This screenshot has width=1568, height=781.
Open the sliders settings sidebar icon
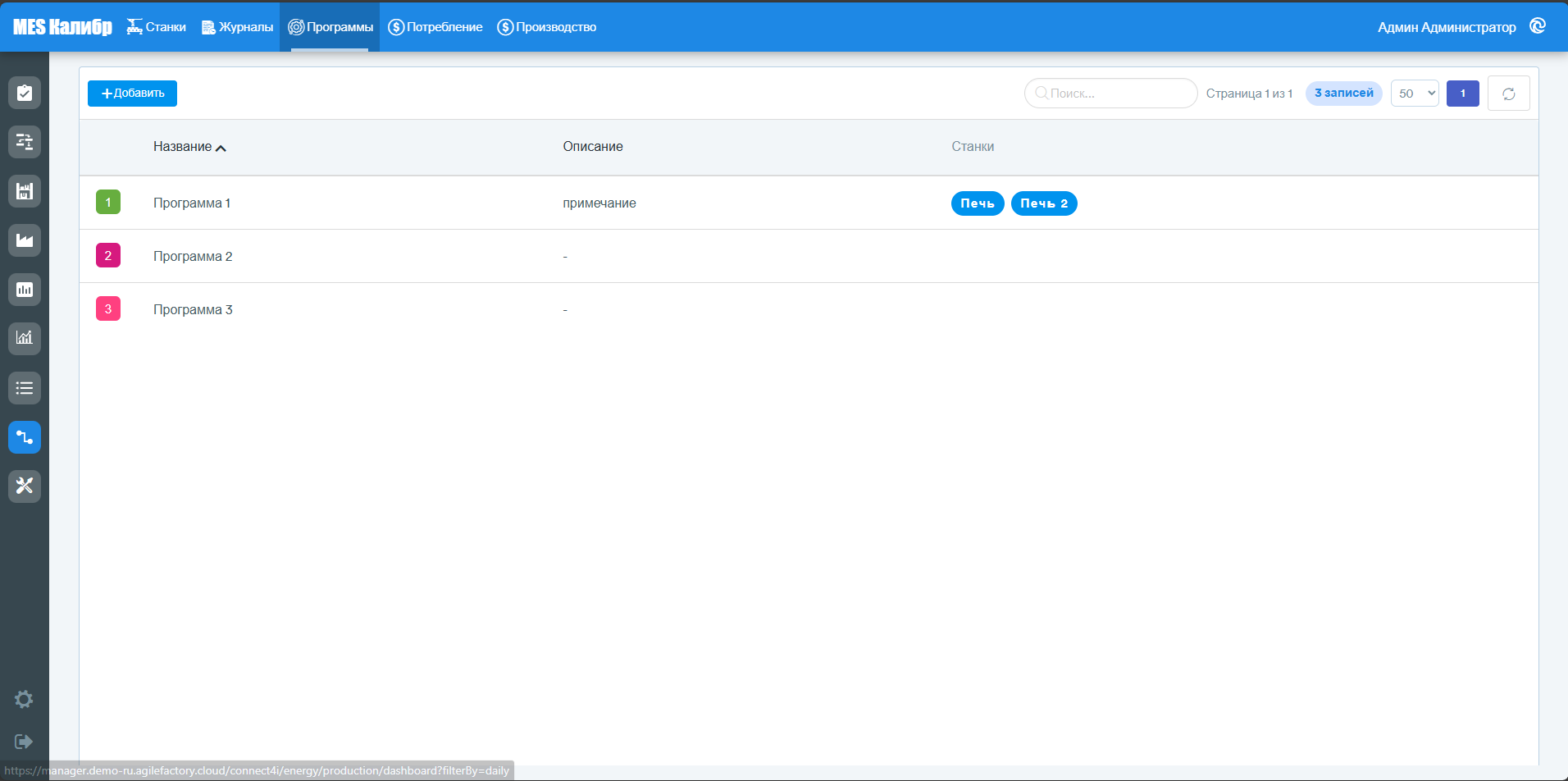pyautogui.click(x=25, y=142)
